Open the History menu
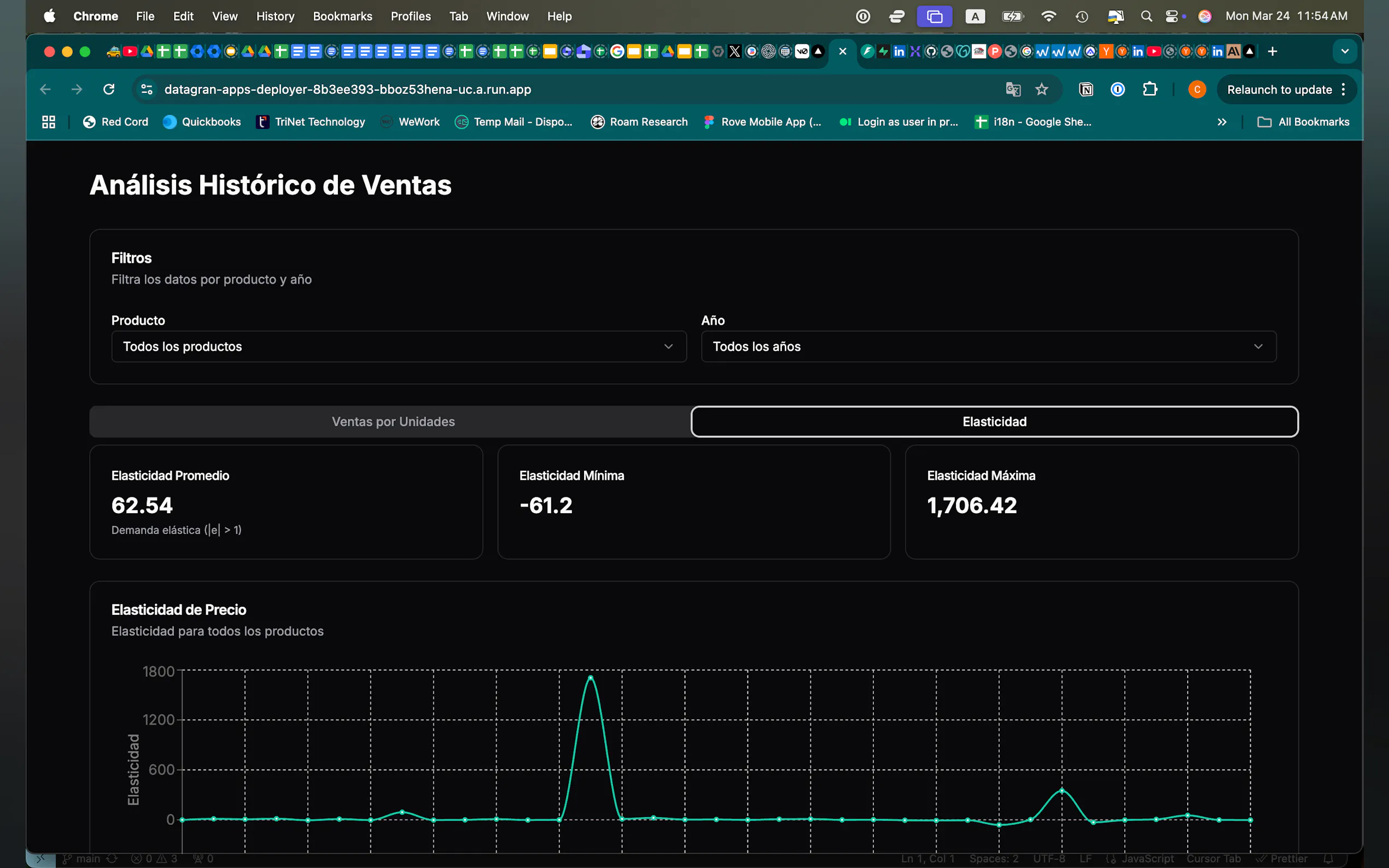 [275, 16]
